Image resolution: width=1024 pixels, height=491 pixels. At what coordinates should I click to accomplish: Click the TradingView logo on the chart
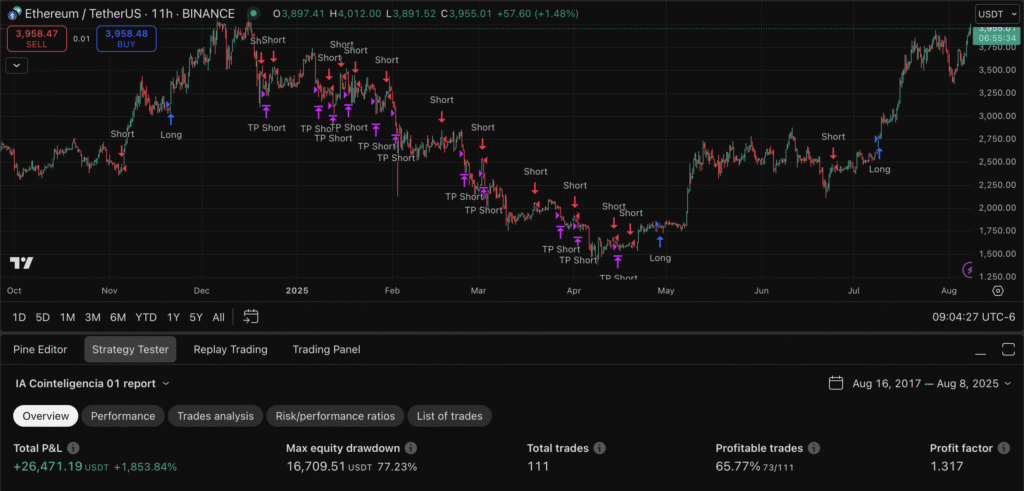click(22, 263)
